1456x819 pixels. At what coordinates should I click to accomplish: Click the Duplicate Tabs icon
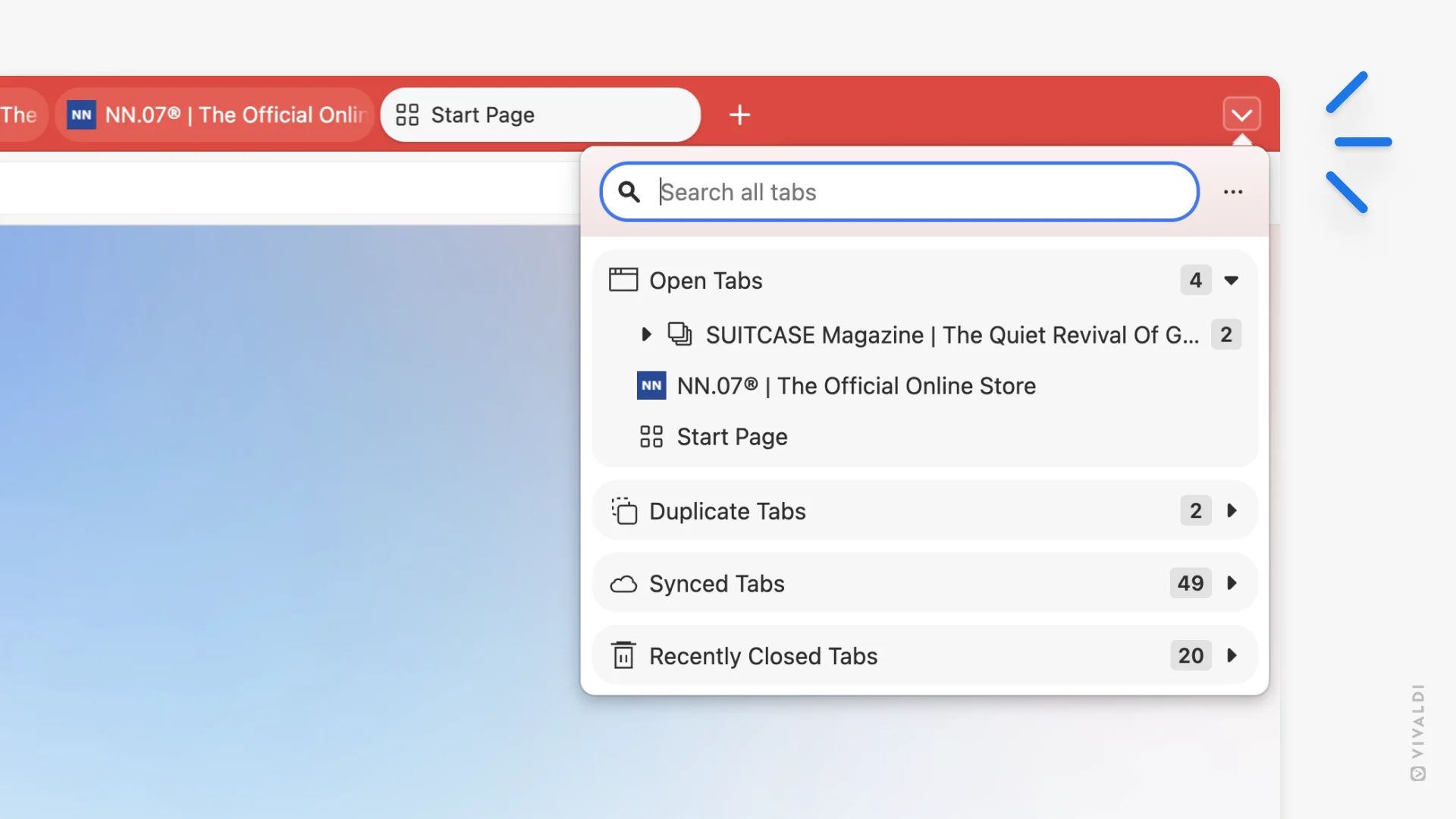[x=623, y=511]
